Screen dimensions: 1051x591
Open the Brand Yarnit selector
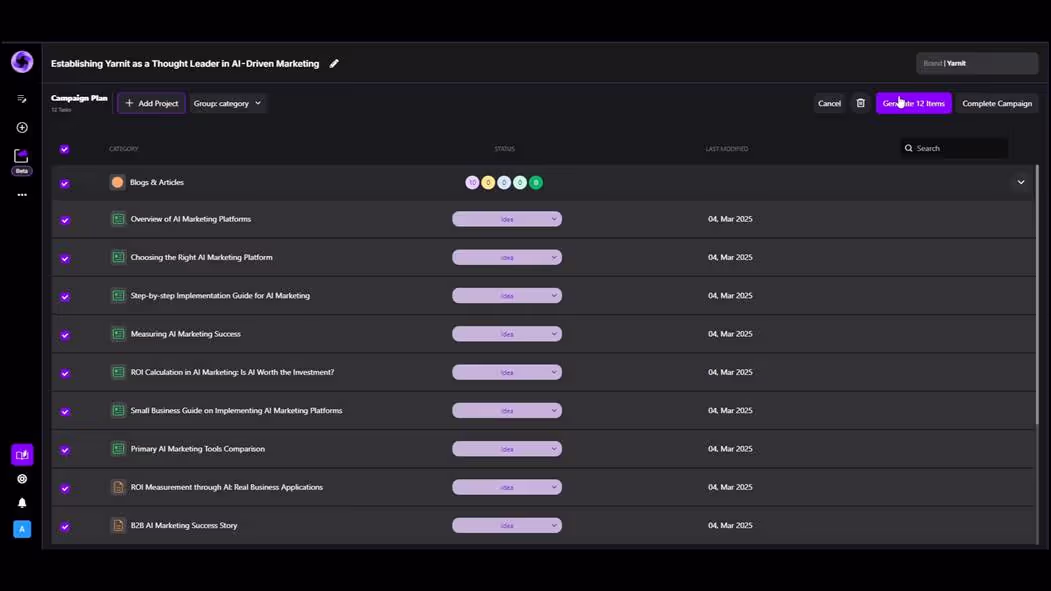pyautogui.click(x=977, y=63)
